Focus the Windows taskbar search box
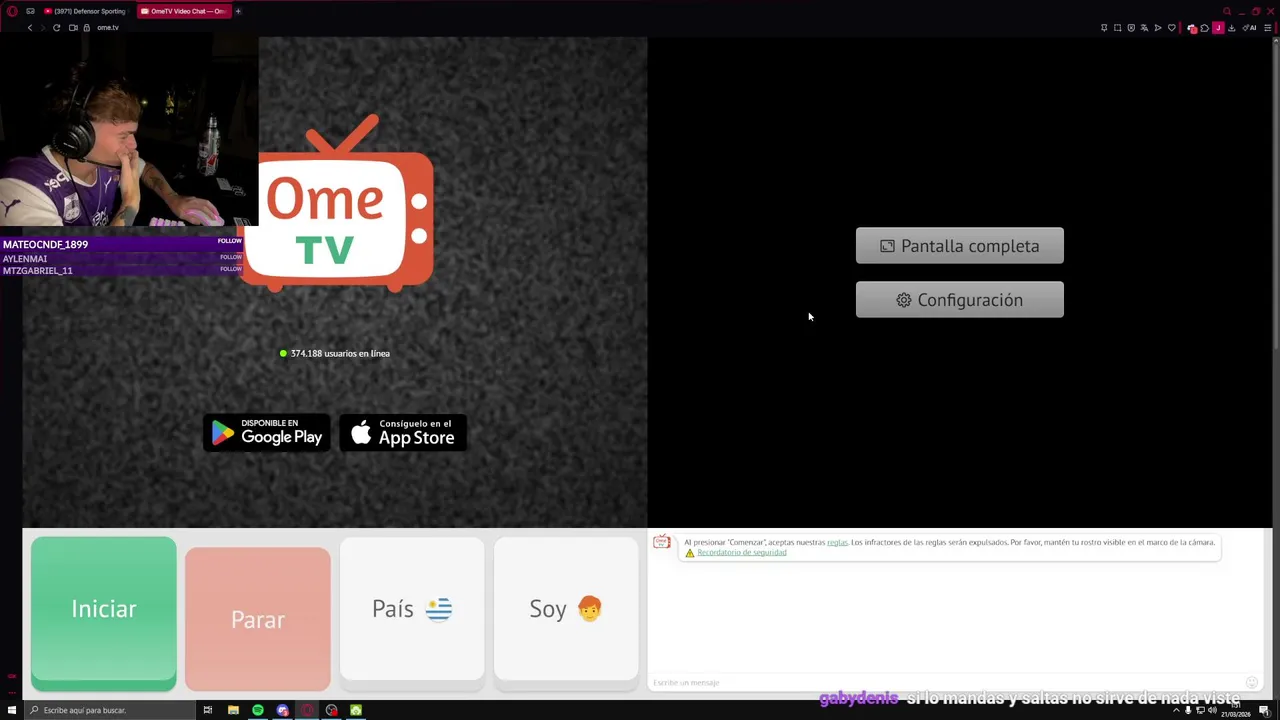This screenshot has width=1280, height=720. click(108, 710)
